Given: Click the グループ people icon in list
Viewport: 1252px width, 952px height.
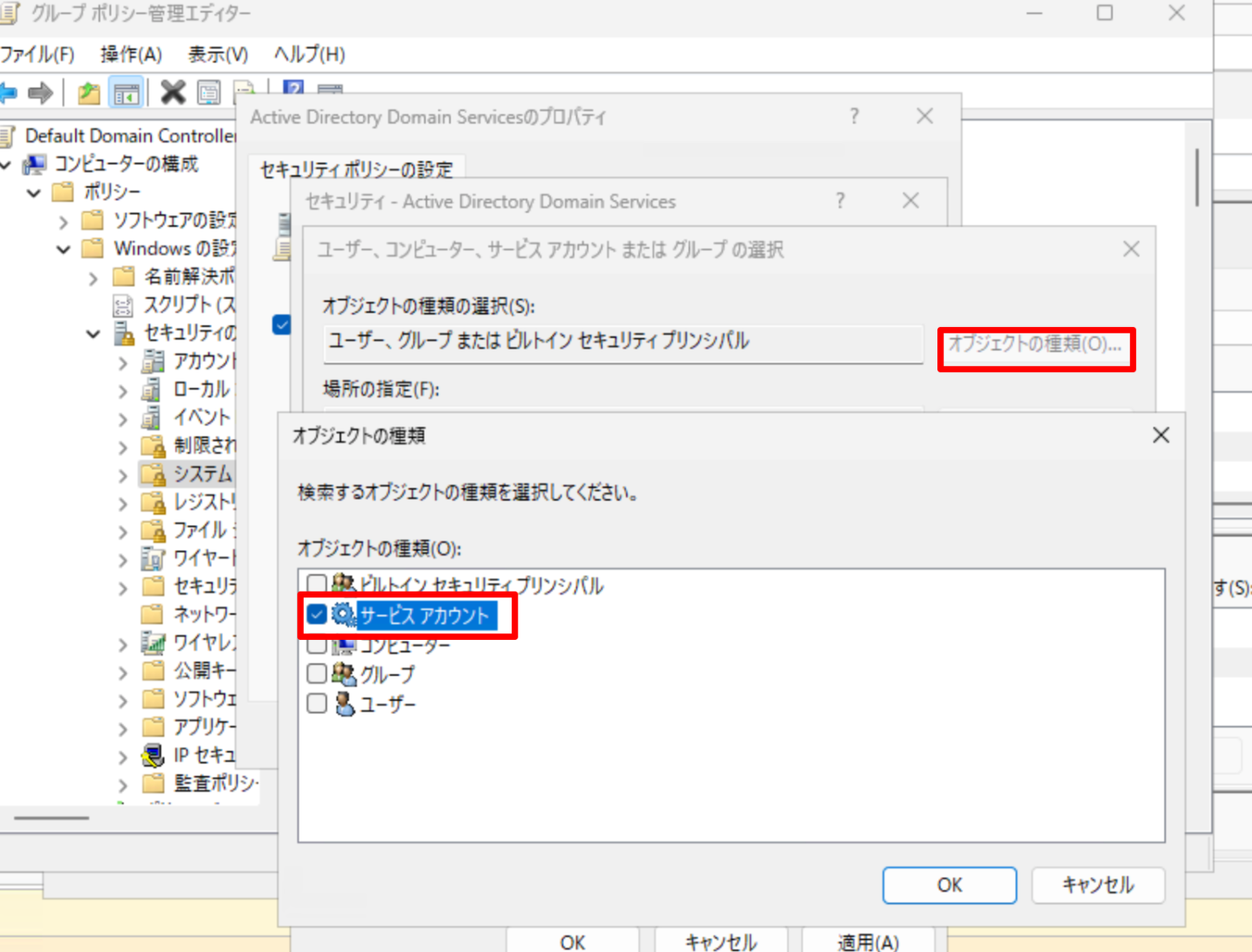Looking at the screenshot, I should click(344, 673).
